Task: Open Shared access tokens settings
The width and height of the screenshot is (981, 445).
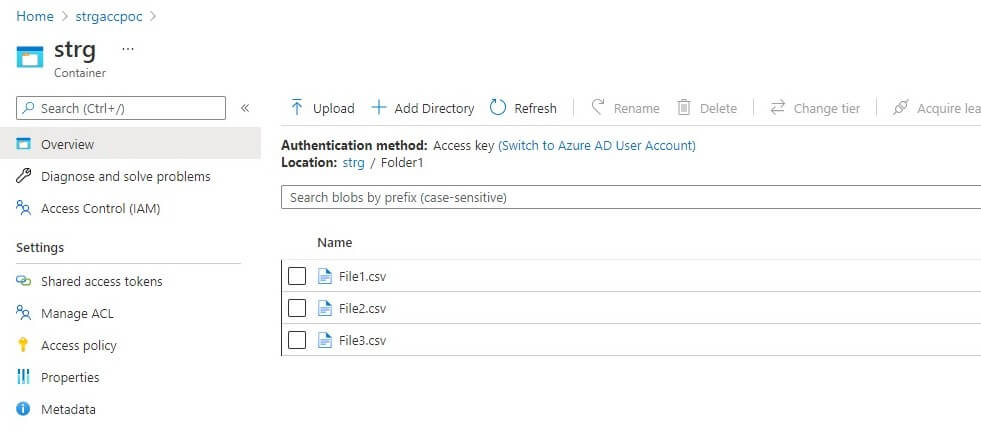Action: pos(101,281)
